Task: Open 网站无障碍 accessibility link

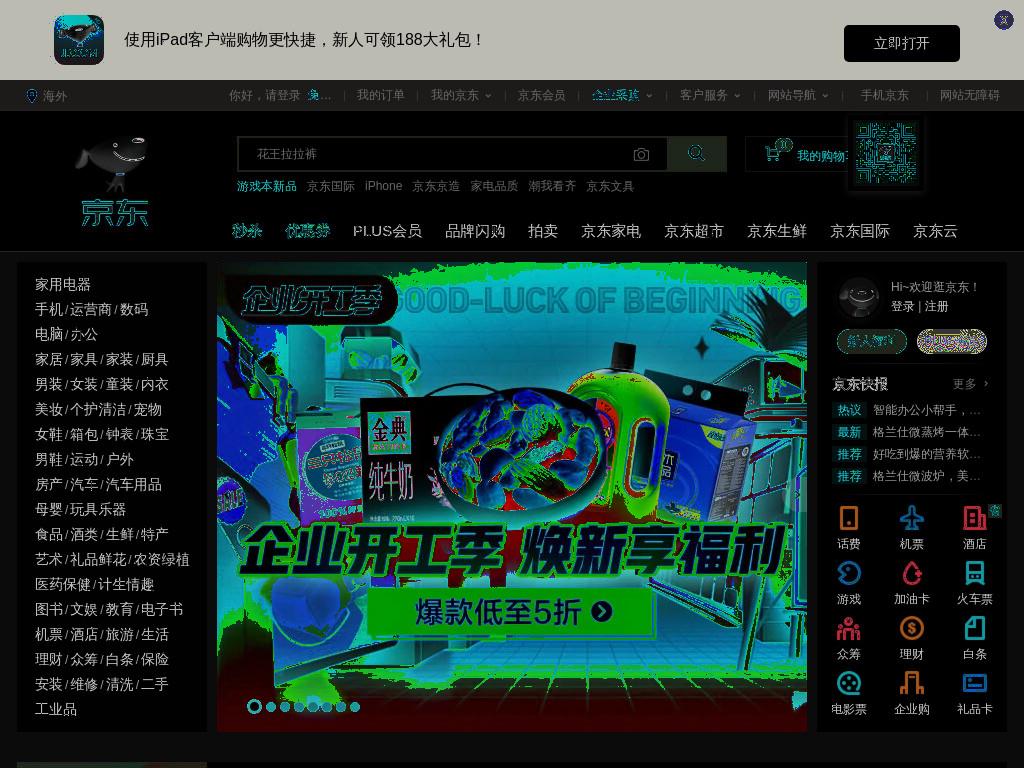Action: [x=969, y=95]
